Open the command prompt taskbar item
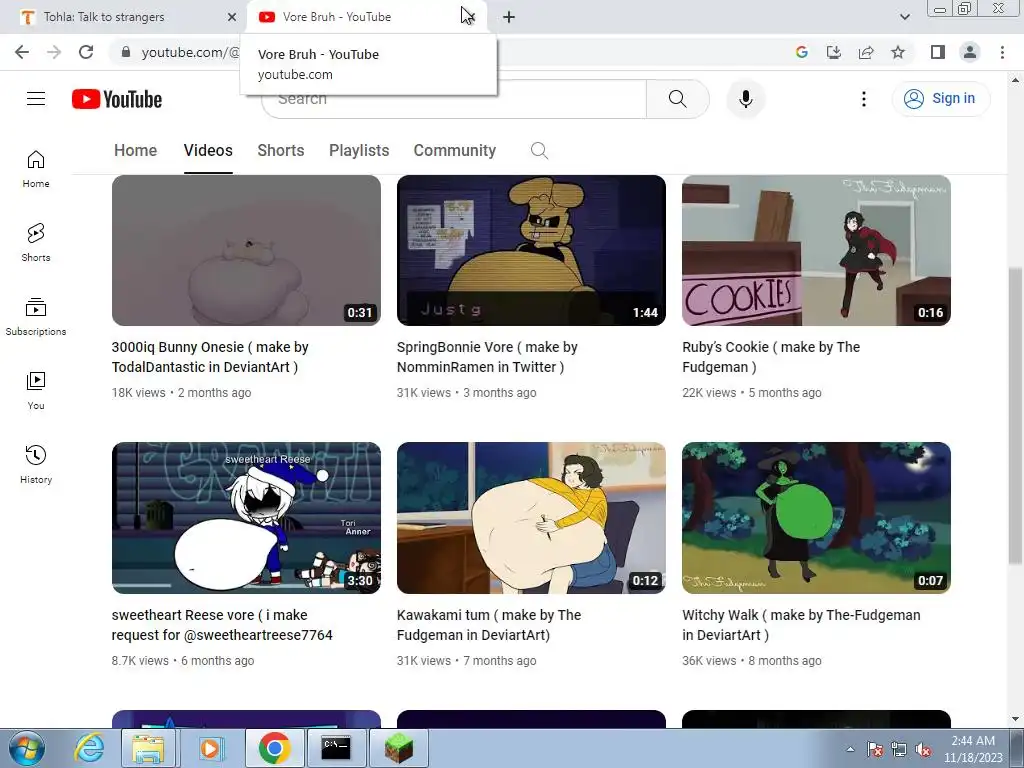 tap(336, 748)
